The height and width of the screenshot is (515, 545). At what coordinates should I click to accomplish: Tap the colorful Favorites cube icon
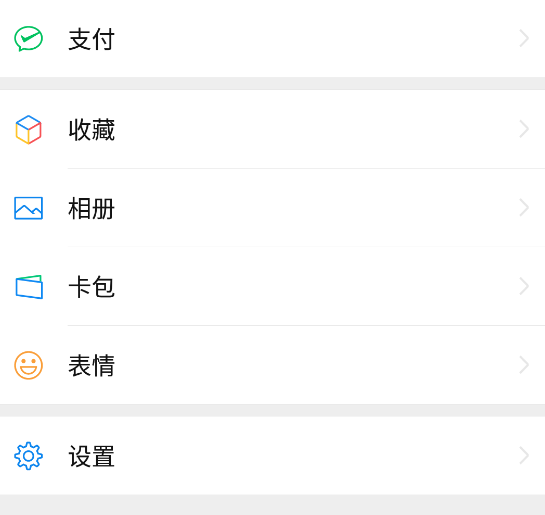click(29, 130)
